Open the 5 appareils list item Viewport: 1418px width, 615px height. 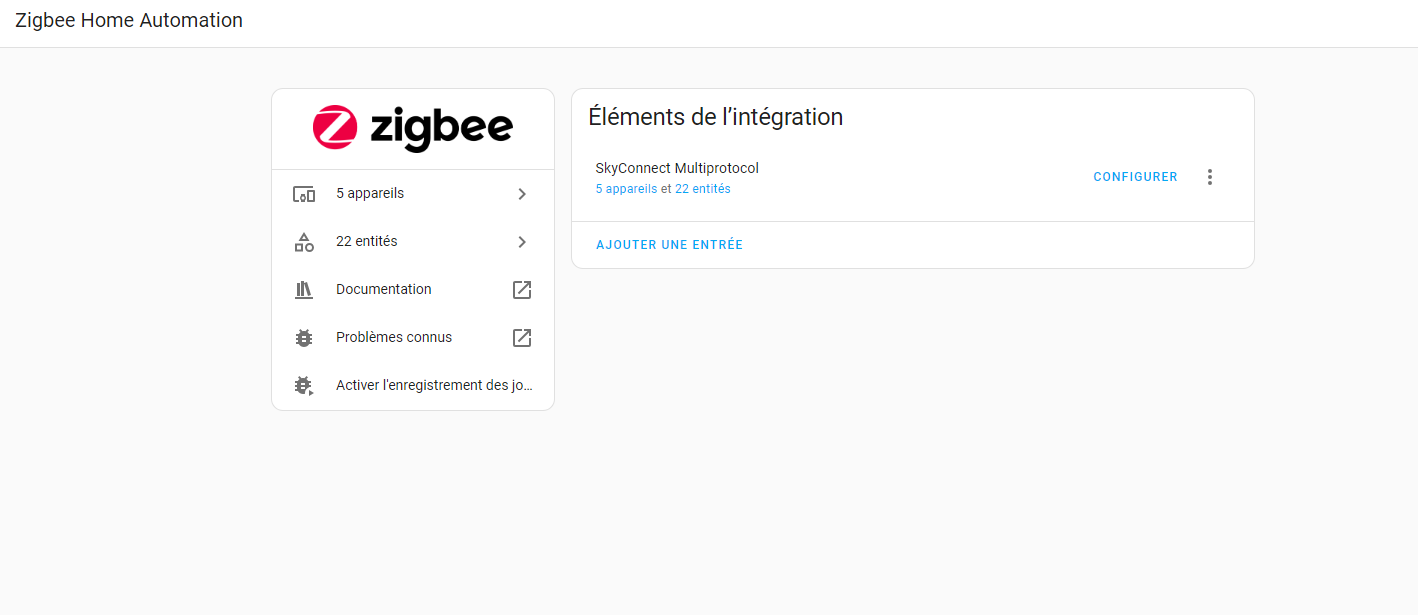(x=370, y=194)
